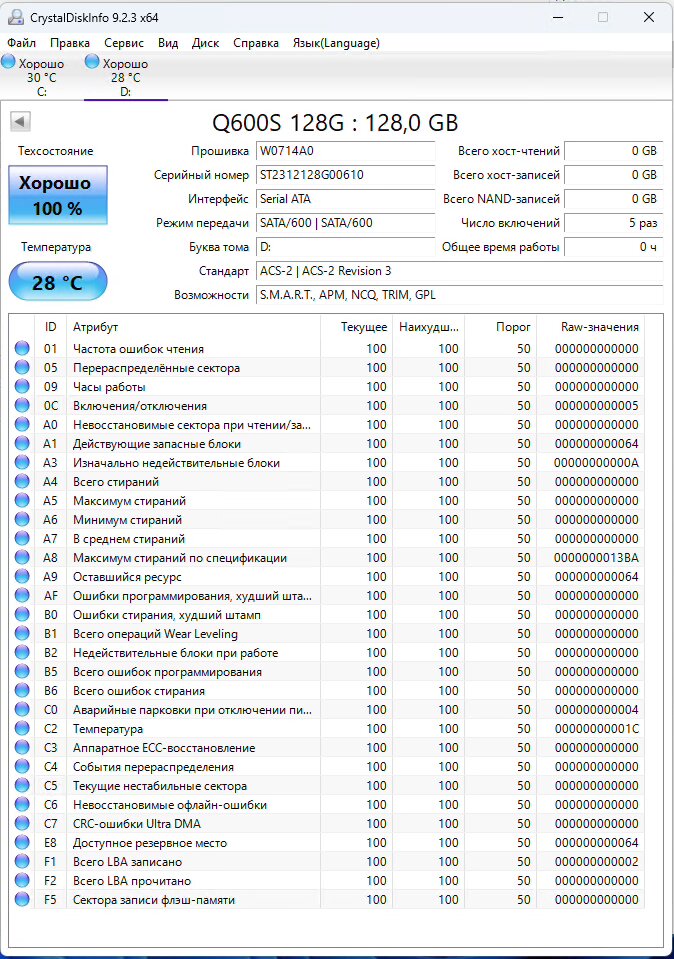The height and width of the screenshot is (959, 674).
Task: Open the Язык(Language) menu
Action: [336, 43]
